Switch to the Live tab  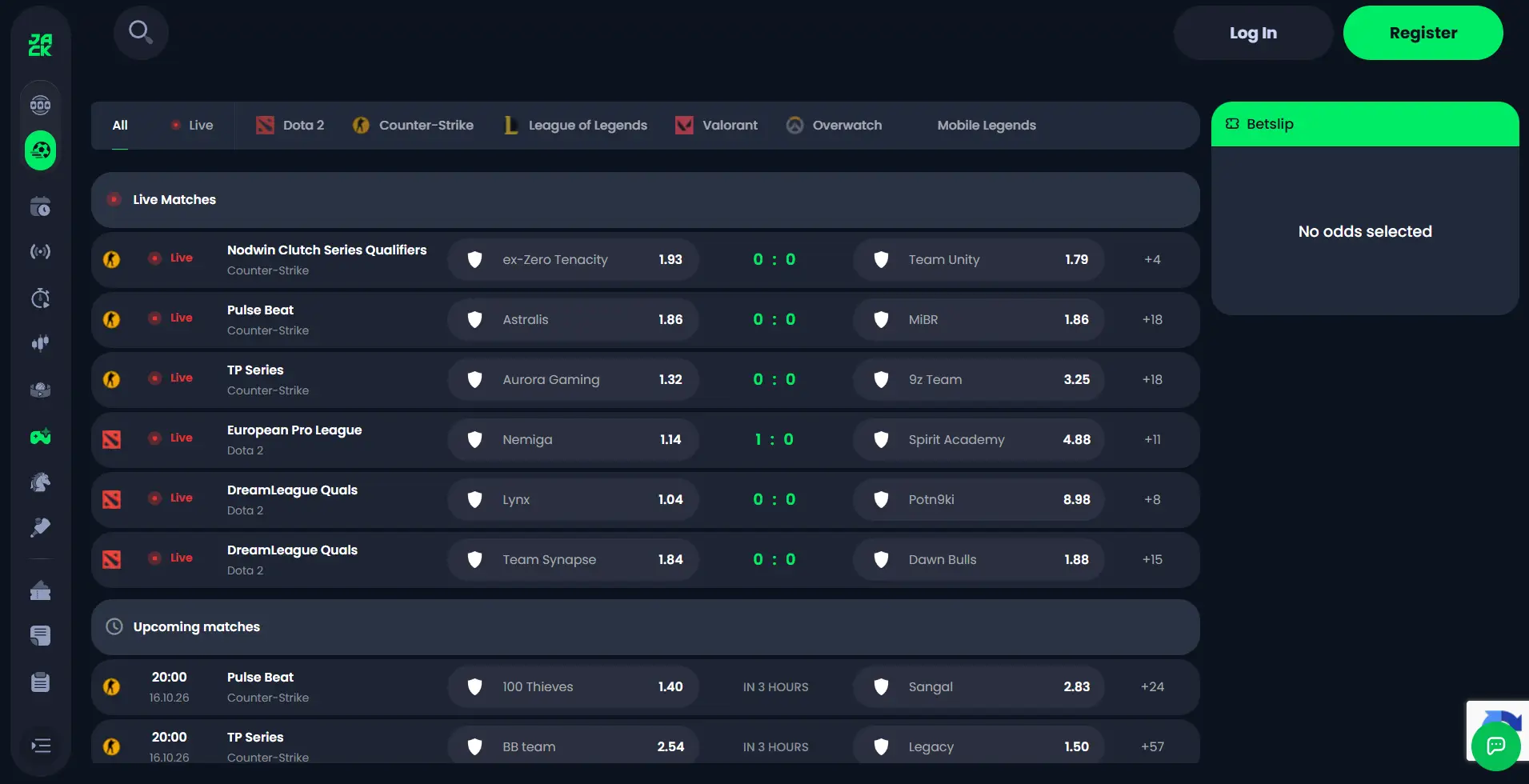[x=192, y=126]
